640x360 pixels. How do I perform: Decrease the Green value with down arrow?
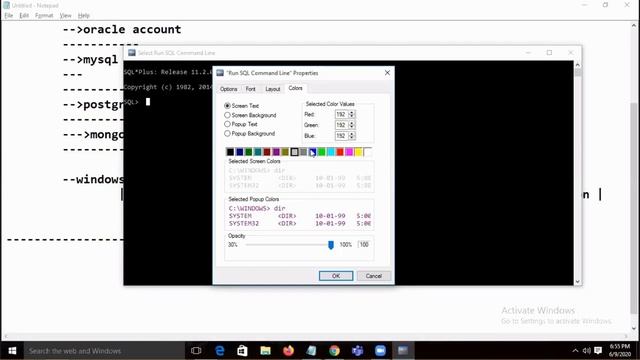[351, 127]
